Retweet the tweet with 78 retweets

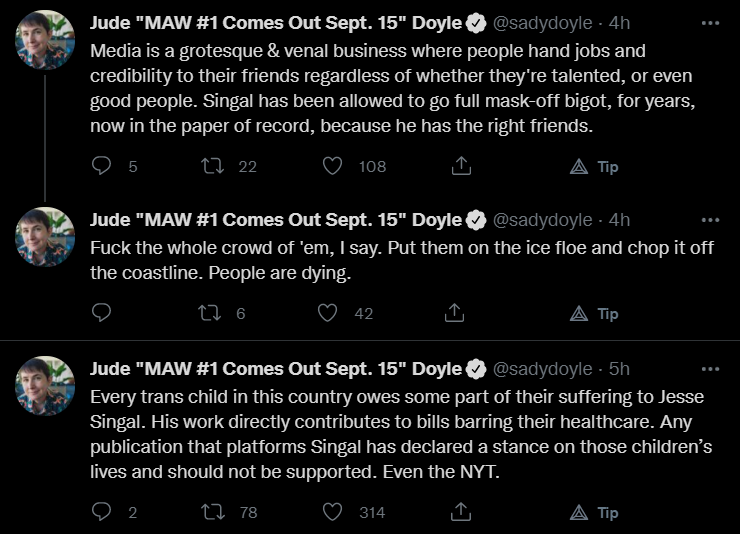click(212, 512)
